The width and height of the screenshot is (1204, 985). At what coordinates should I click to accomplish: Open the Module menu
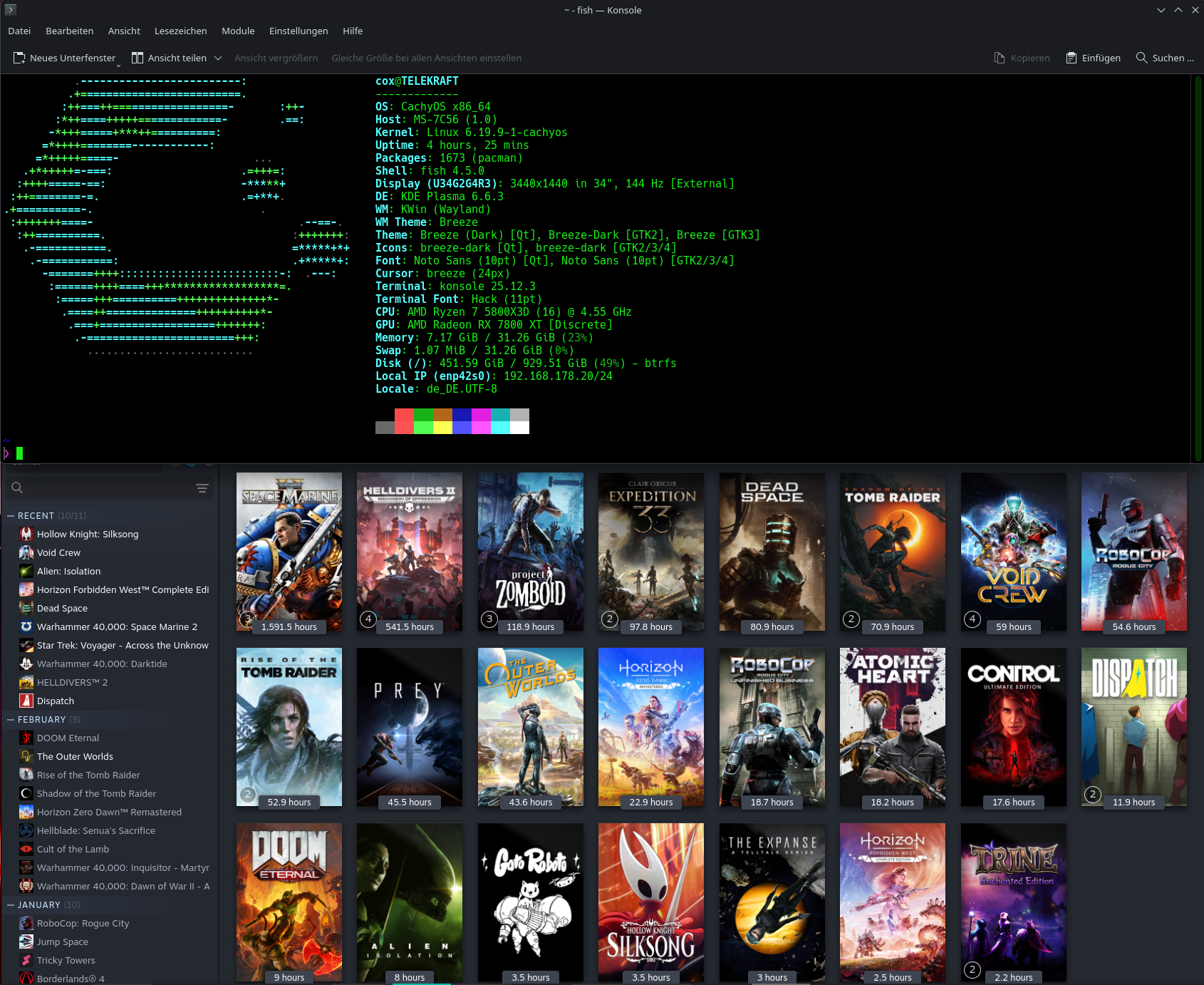pyautogui.click(x=238, y=31)
